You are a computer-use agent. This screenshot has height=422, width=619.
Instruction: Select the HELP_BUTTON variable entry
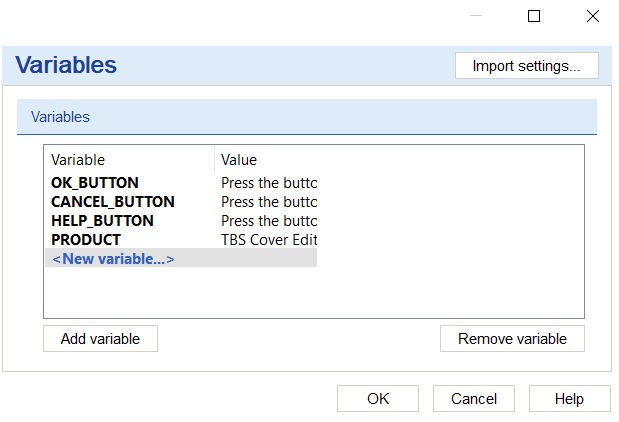point(102,221)
